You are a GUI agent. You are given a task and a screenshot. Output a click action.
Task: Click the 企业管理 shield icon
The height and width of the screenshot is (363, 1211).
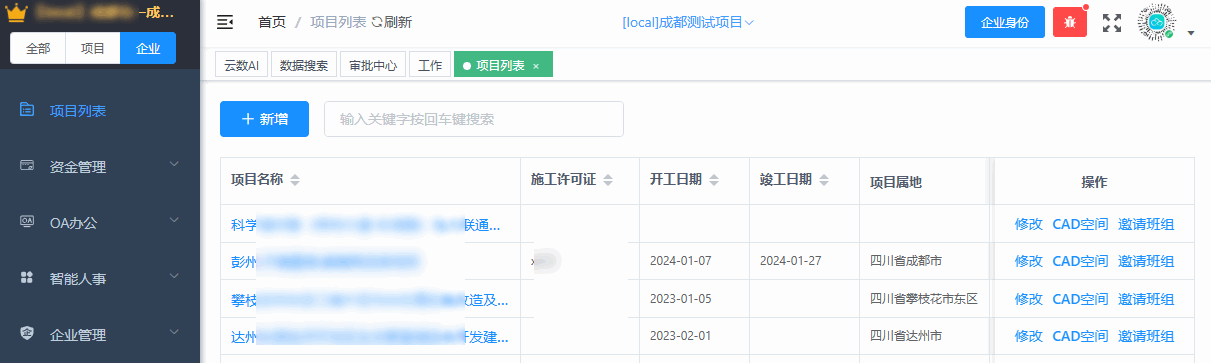(x=27, y=334)
